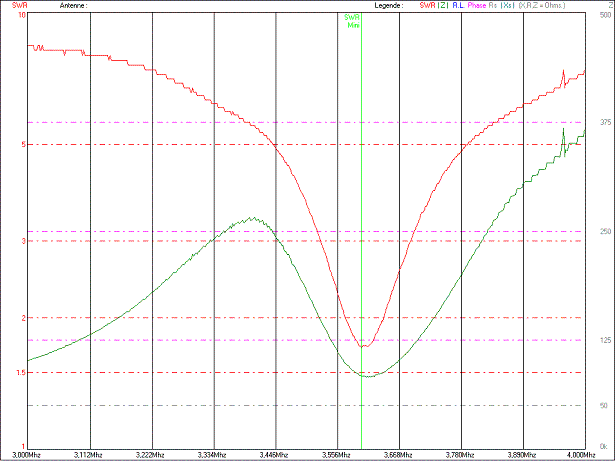The image size is (615, 461).
Task: Click the 3,780Mhz frequency axis label
Action: (461, 454)
